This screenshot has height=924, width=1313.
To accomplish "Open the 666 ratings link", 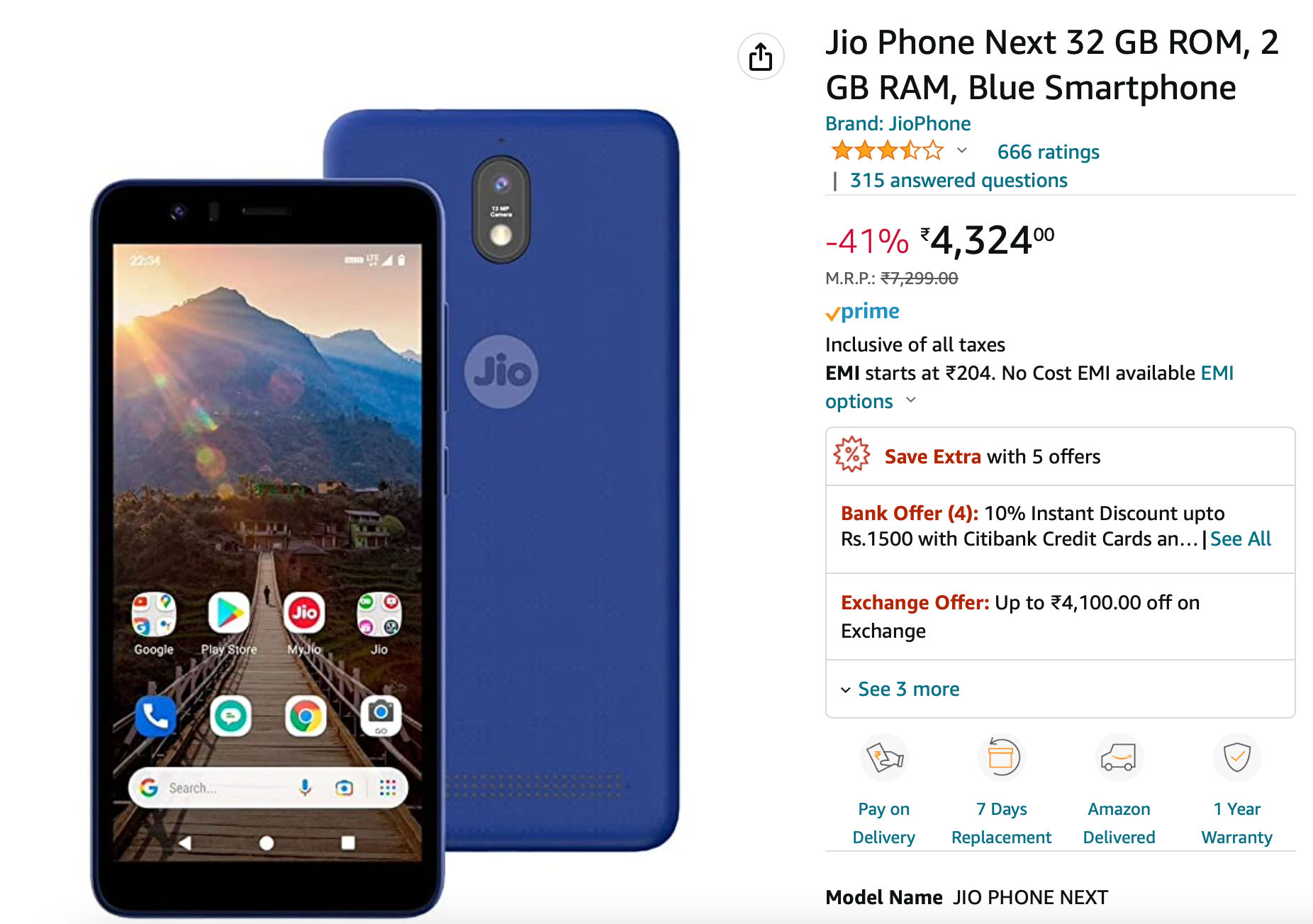I will pos(1048,152).
